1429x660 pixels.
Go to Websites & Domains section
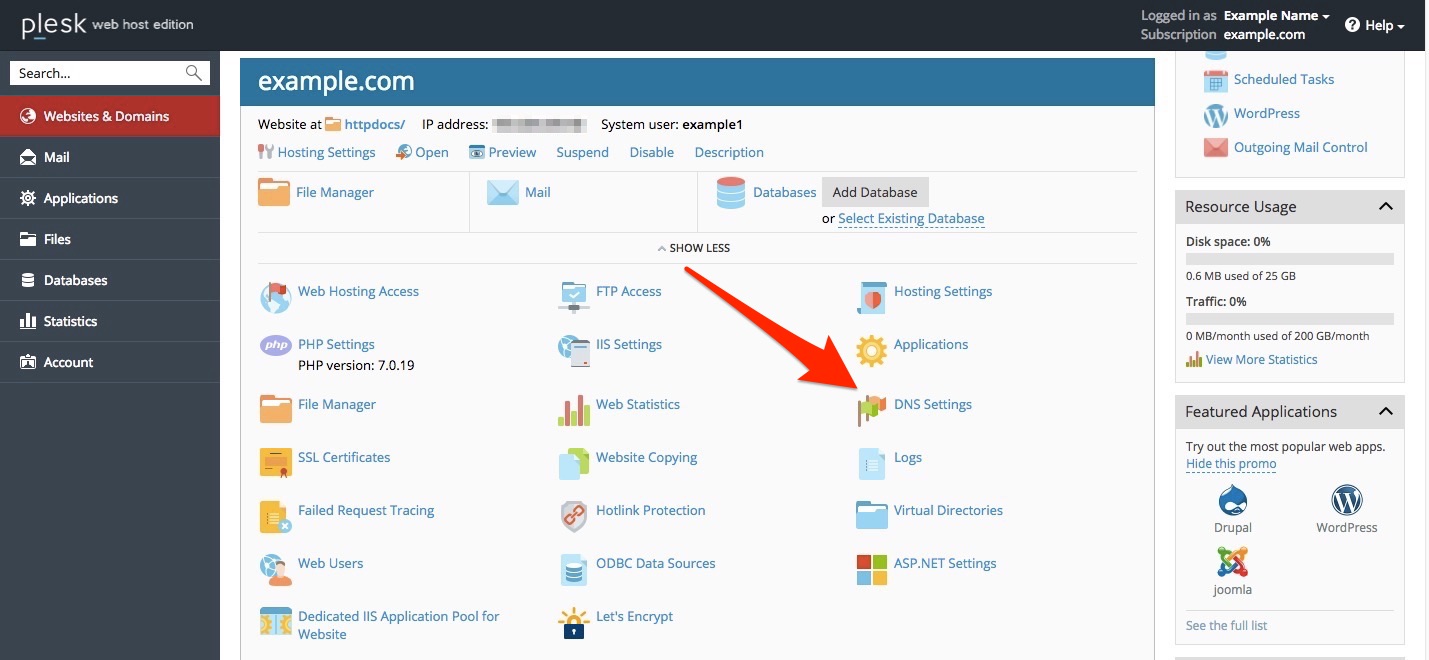110,116
